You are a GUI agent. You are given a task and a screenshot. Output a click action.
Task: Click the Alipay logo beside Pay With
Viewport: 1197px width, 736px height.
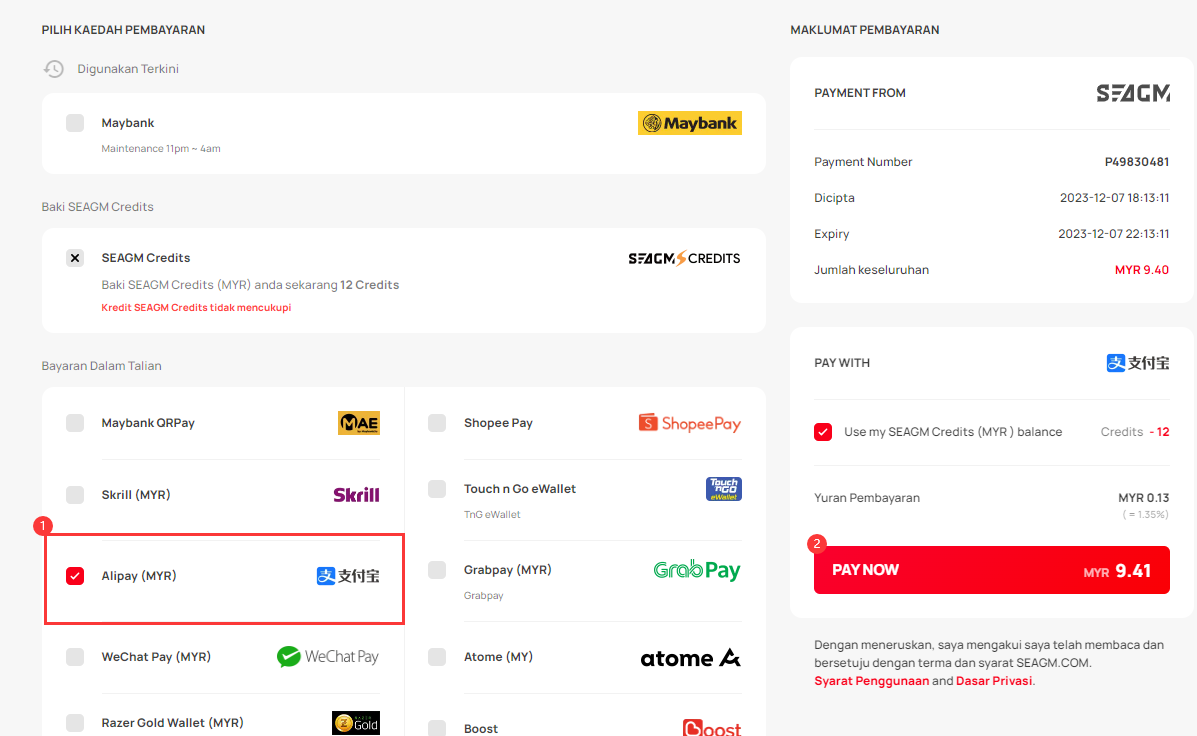pos(1137,363)
